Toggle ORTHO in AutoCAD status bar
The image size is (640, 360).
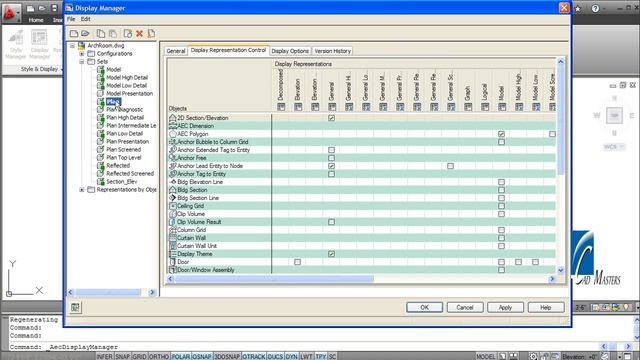[x=159, y=356]
